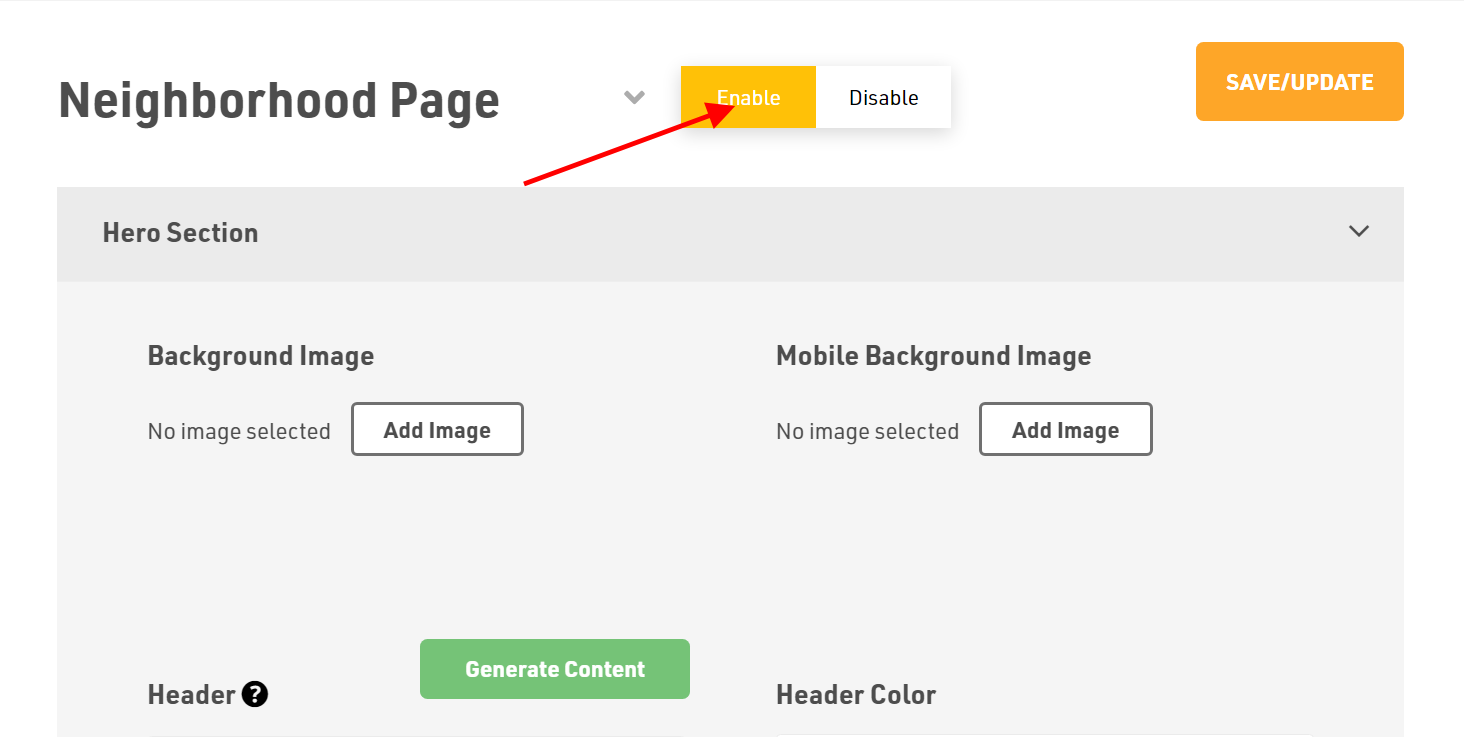Click the Background Image label
This screenshot has width=1464, height=737.
point(260,356)
